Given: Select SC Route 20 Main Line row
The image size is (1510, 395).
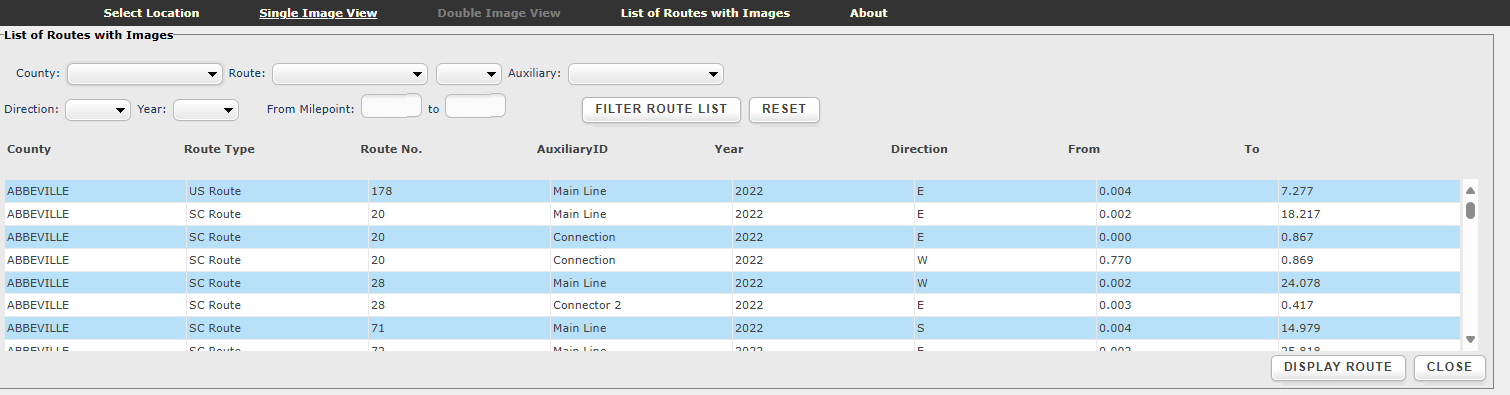Looking at the screenshot, I should point(732,214).
